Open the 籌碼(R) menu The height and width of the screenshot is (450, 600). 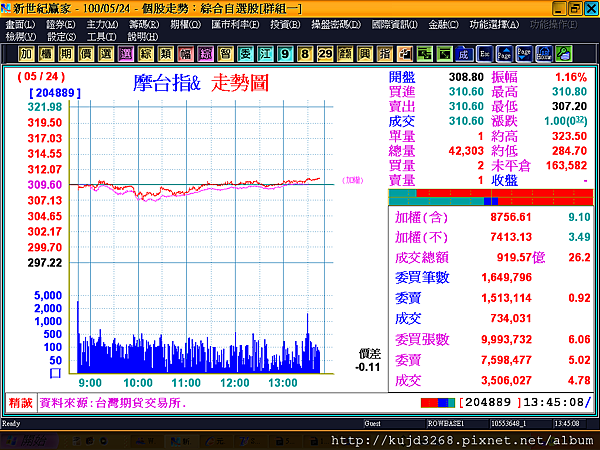(144, 25)
